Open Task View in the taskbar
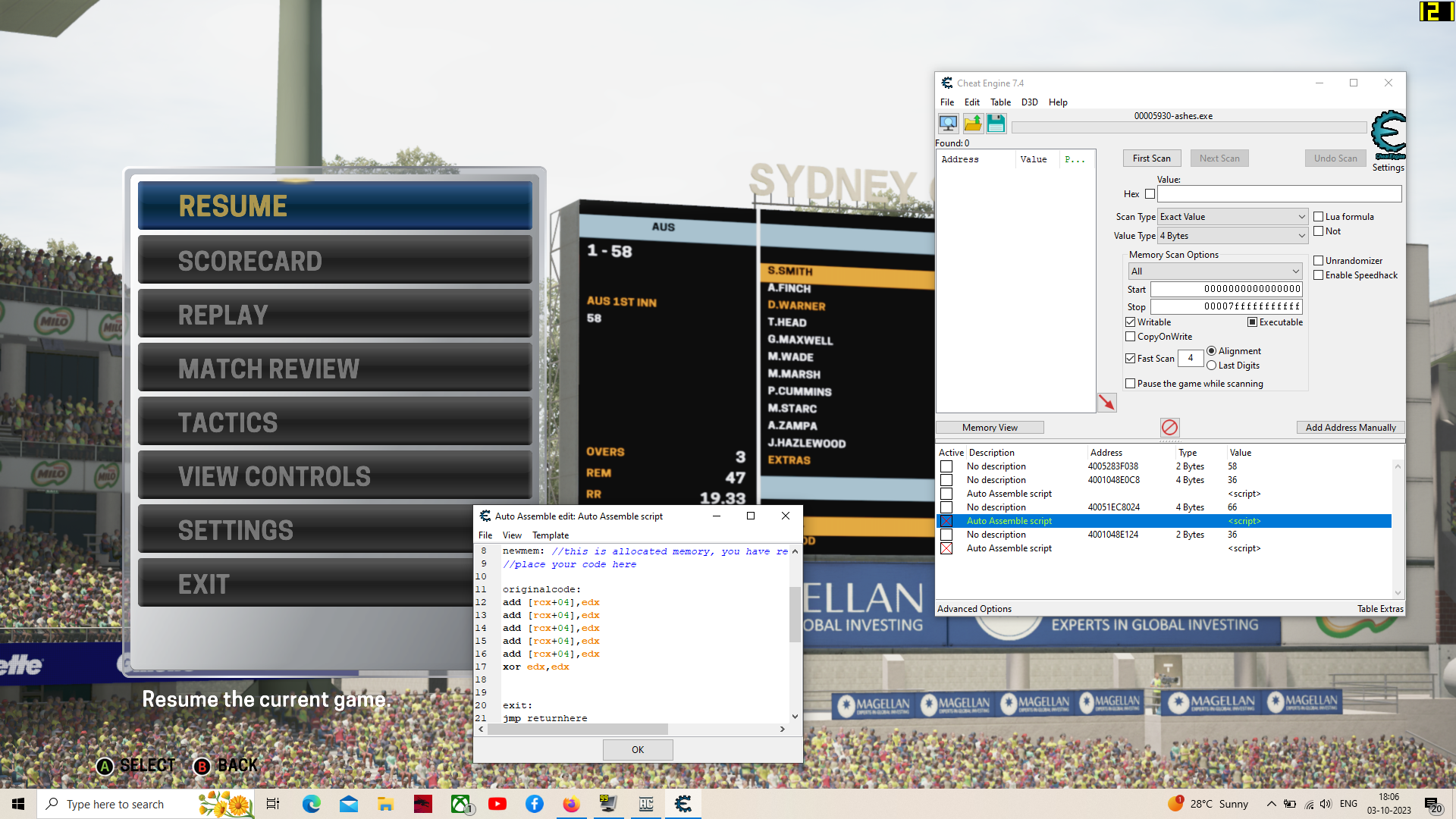Viewport: 1456px width, 819px height. point(273,804)
